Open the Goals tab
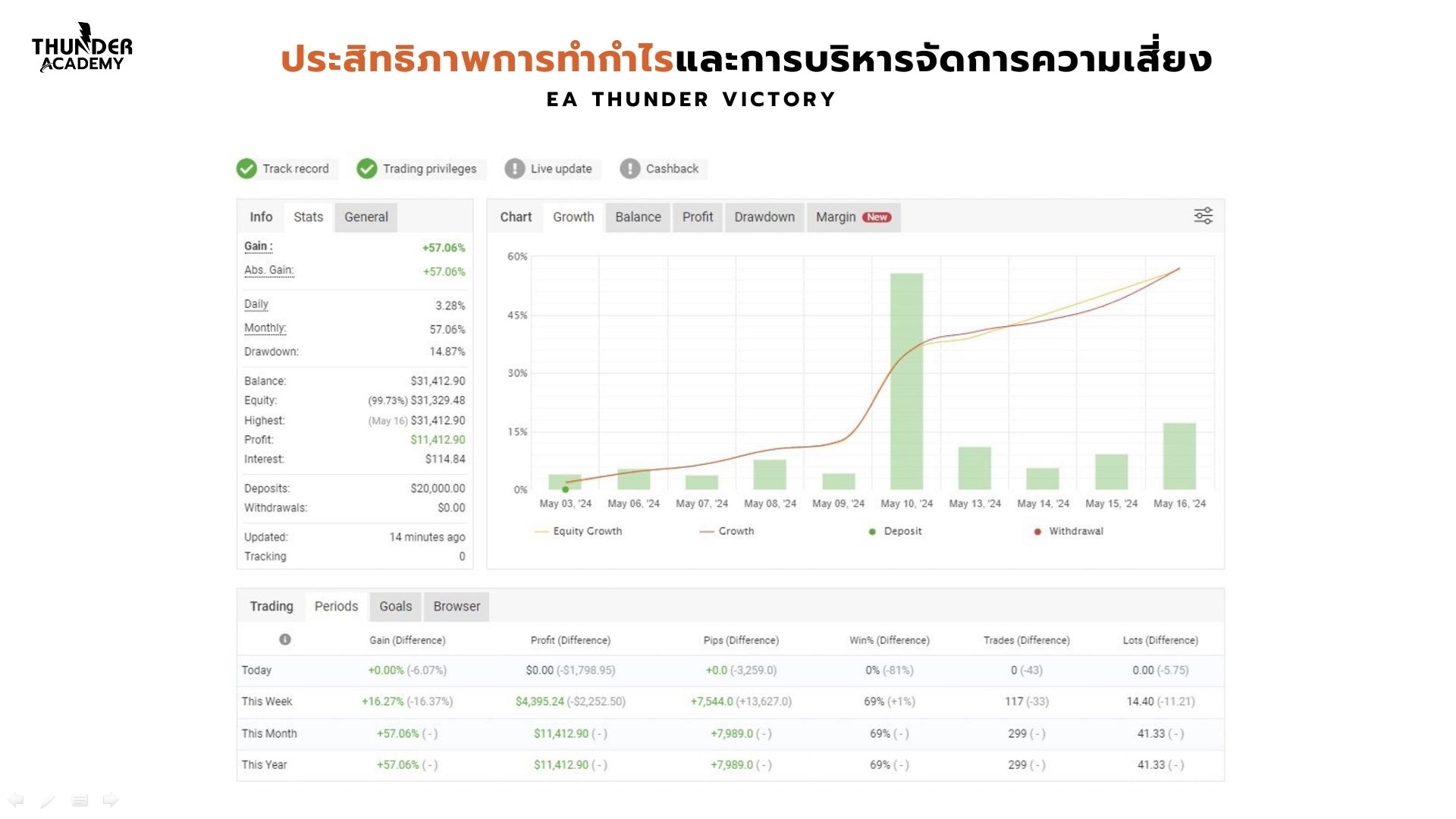Image resolution: width=1456 pixels, height=819 pixels. pos(395,607)
